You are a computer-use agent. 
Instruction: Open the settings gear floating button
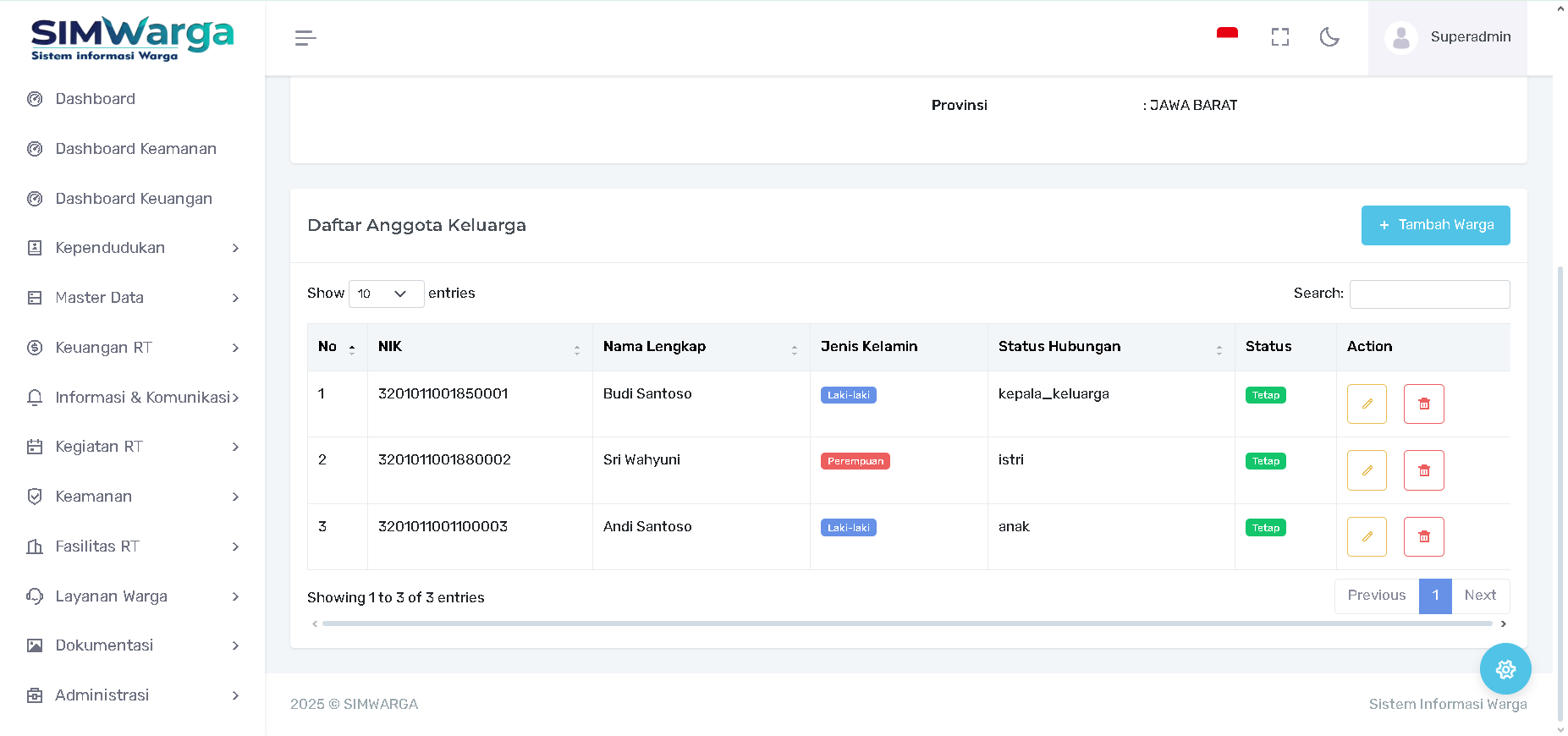1505,669
